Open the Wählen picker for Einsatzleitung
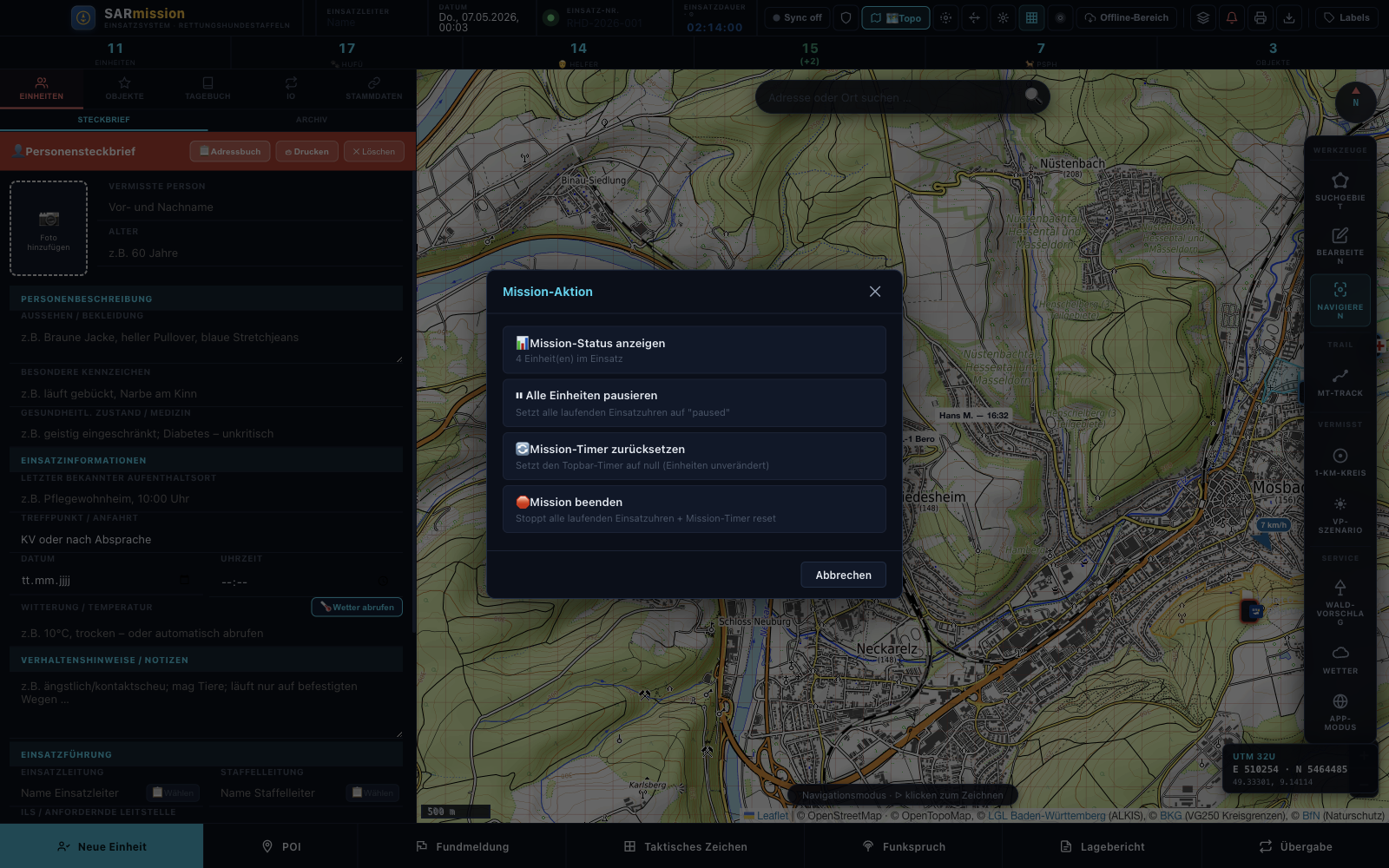1389x868 pixels. (x=173, y=792)
